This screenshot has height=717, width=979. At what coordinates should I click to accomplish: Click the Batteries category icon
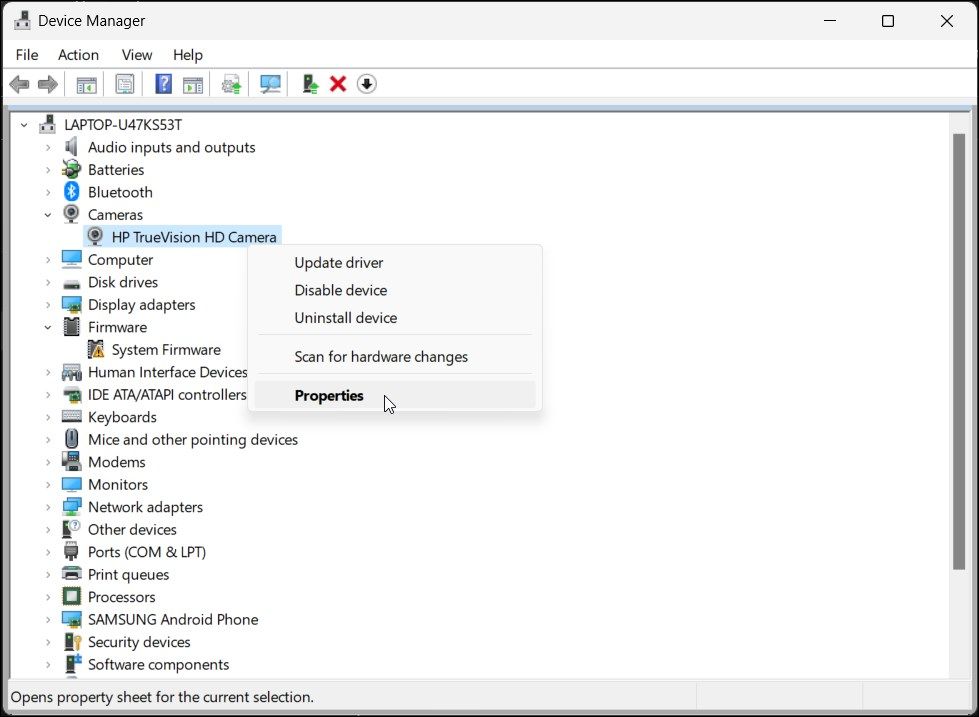72,169
